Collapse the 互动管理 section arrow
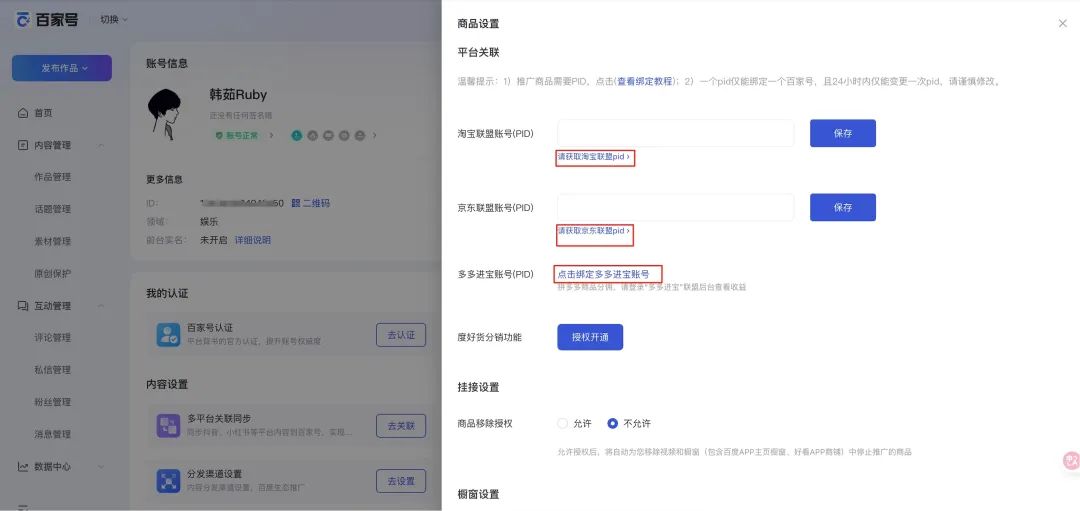Screen dimensions: 1080x511 101,306
